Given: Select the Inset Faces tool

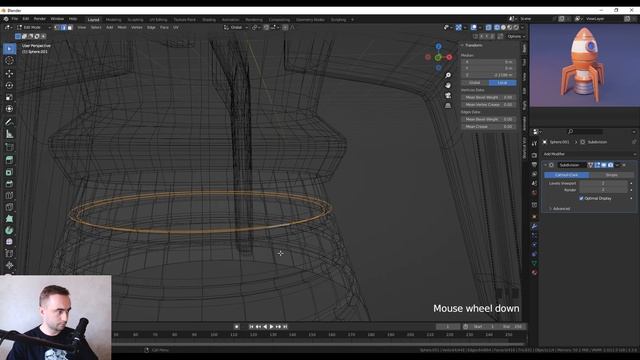Looking at the screenshot, I should click(x=9, y=172).
